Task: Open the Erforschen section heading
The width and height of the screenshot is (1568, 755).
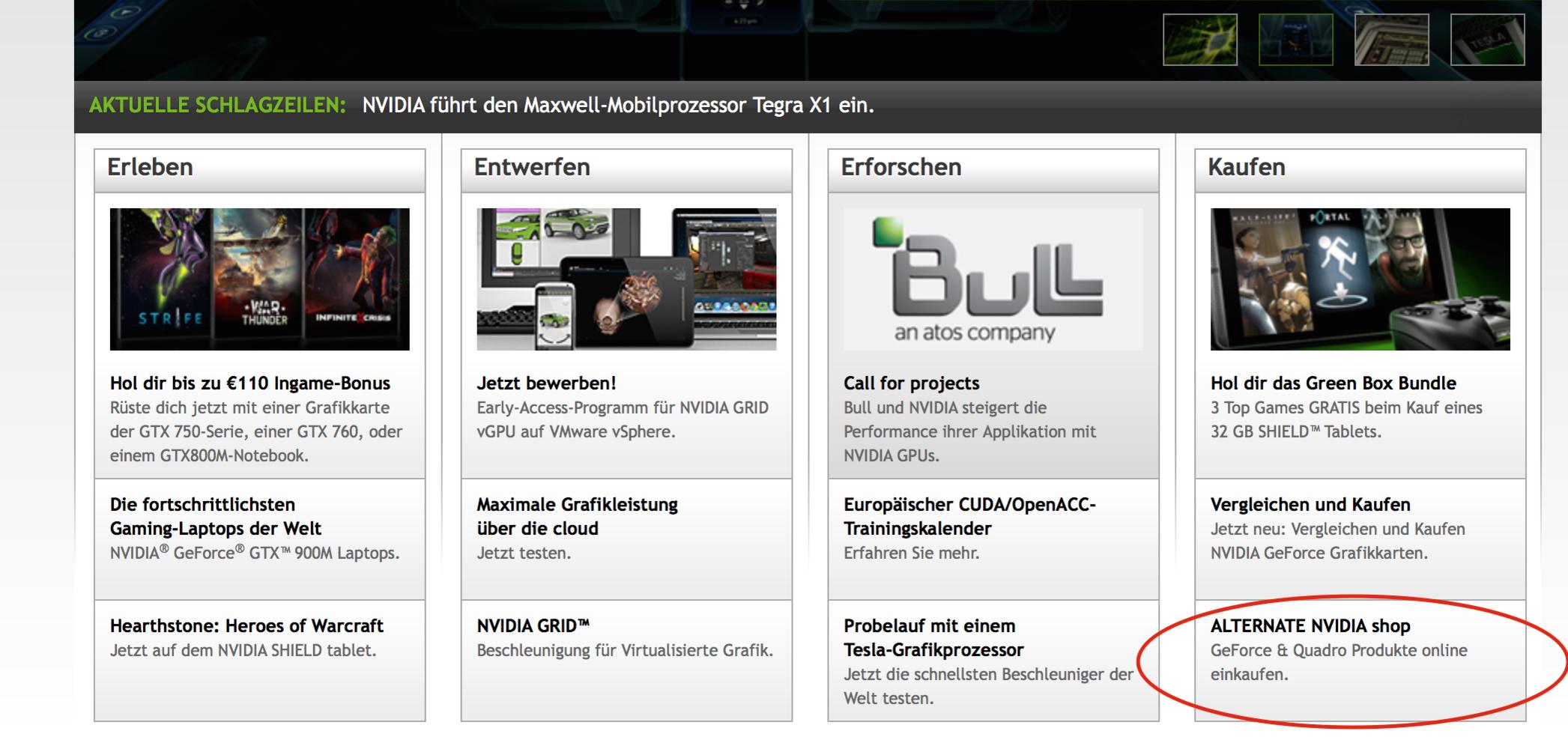Action: (901, 167)
